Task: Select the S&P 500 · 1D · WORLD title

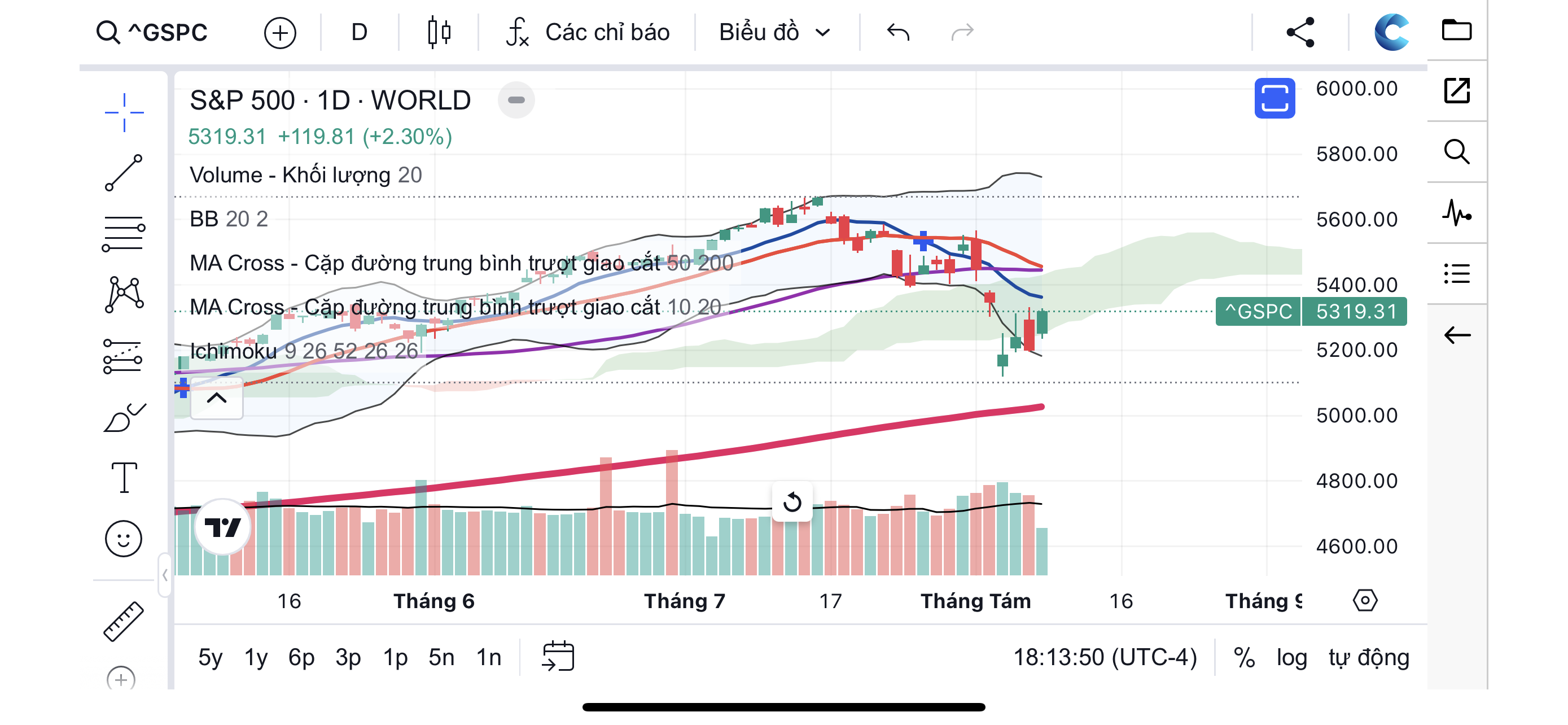Action: coord(330,100)
